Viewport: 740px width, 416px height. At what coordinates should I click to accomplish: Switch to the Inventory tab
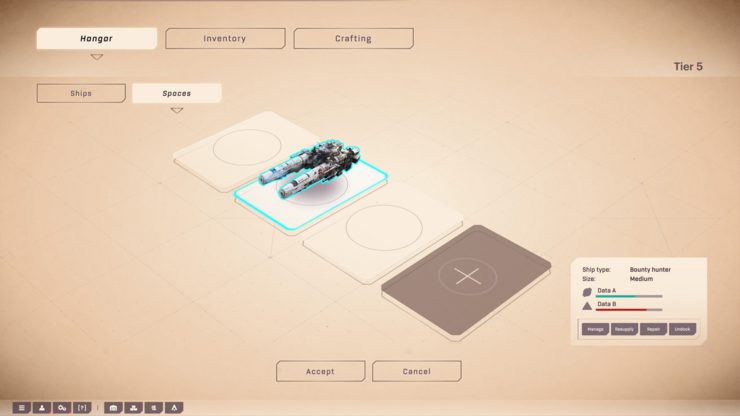coord(225,39)
